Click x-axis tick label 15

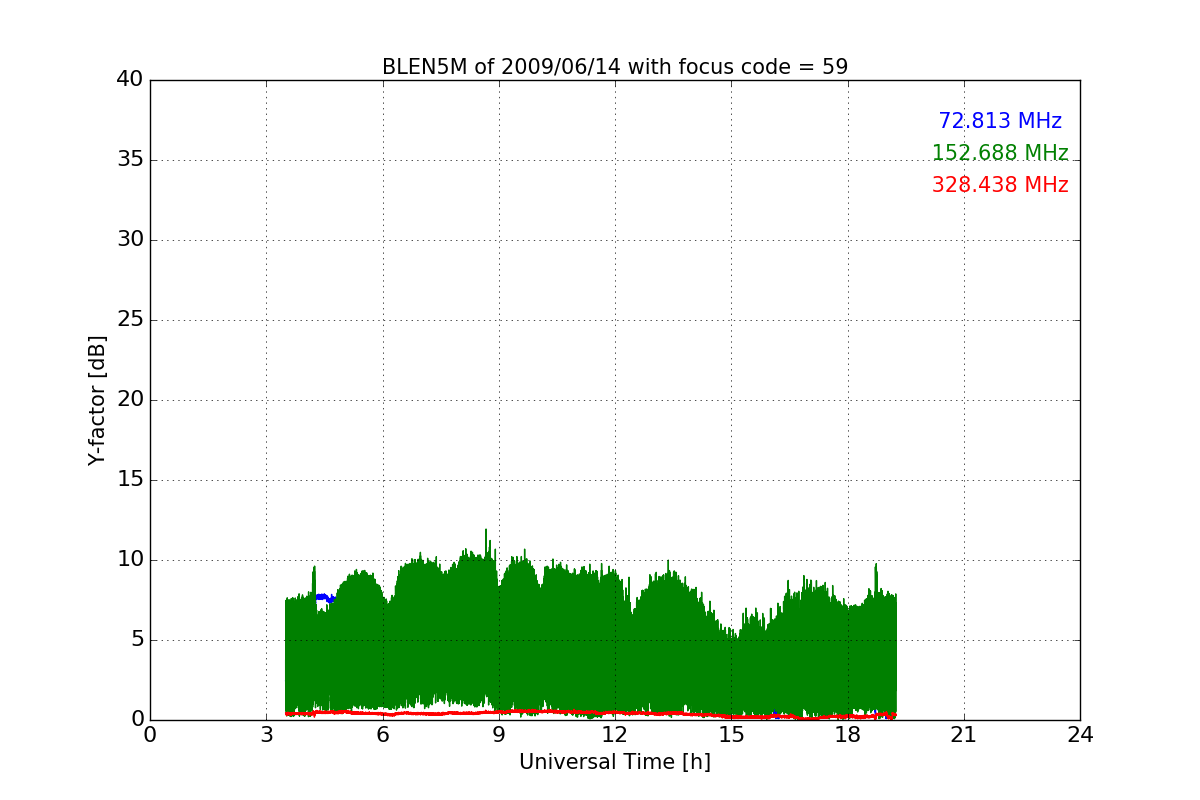(731, 735)
